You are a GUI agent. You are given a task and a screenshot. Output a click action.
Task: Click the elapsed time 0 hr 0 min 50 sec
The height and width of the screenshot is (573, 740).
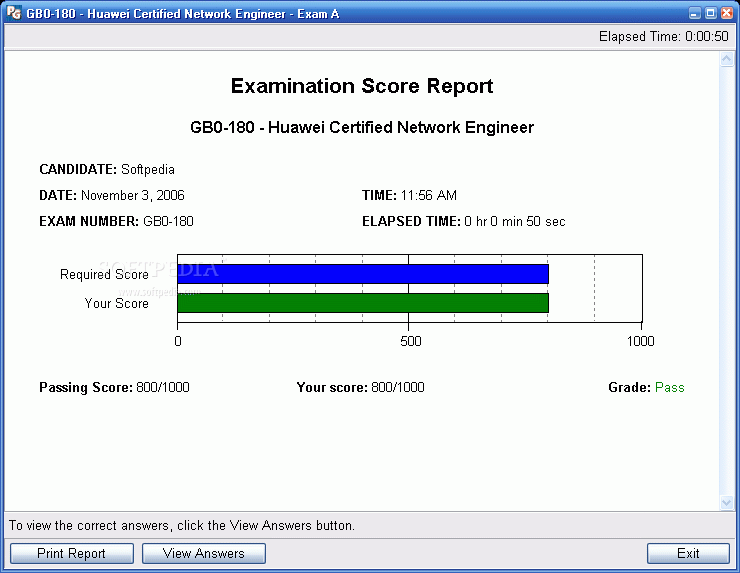click(x=514, y=221)
